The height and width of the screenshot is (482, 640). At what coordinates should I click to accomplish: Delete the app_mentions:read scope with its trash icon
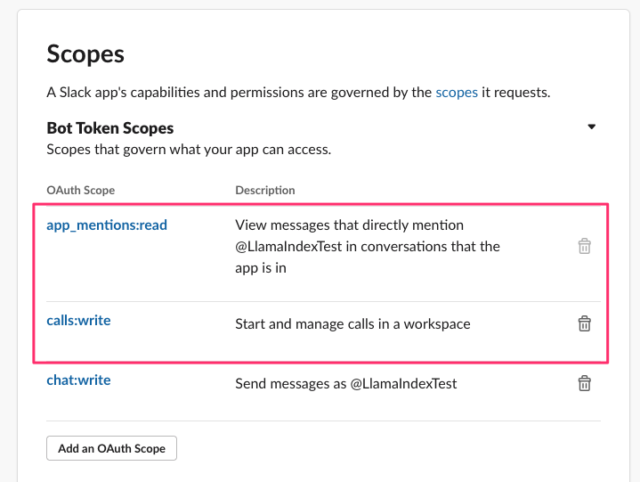(584, 246)
